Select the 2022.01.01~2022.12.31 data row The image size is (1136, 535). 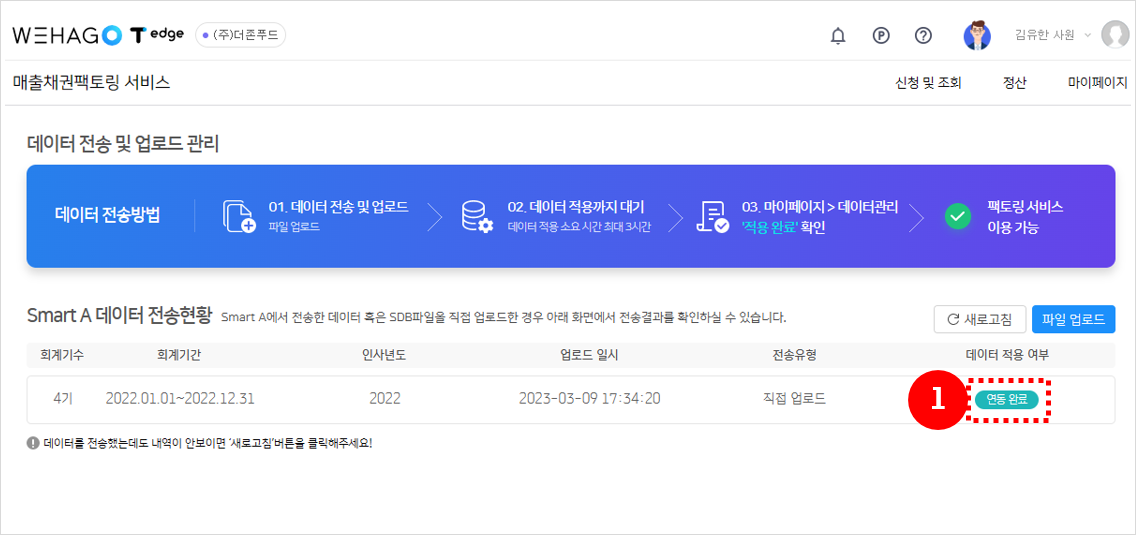pyautogui.click(x=180, y=399)
